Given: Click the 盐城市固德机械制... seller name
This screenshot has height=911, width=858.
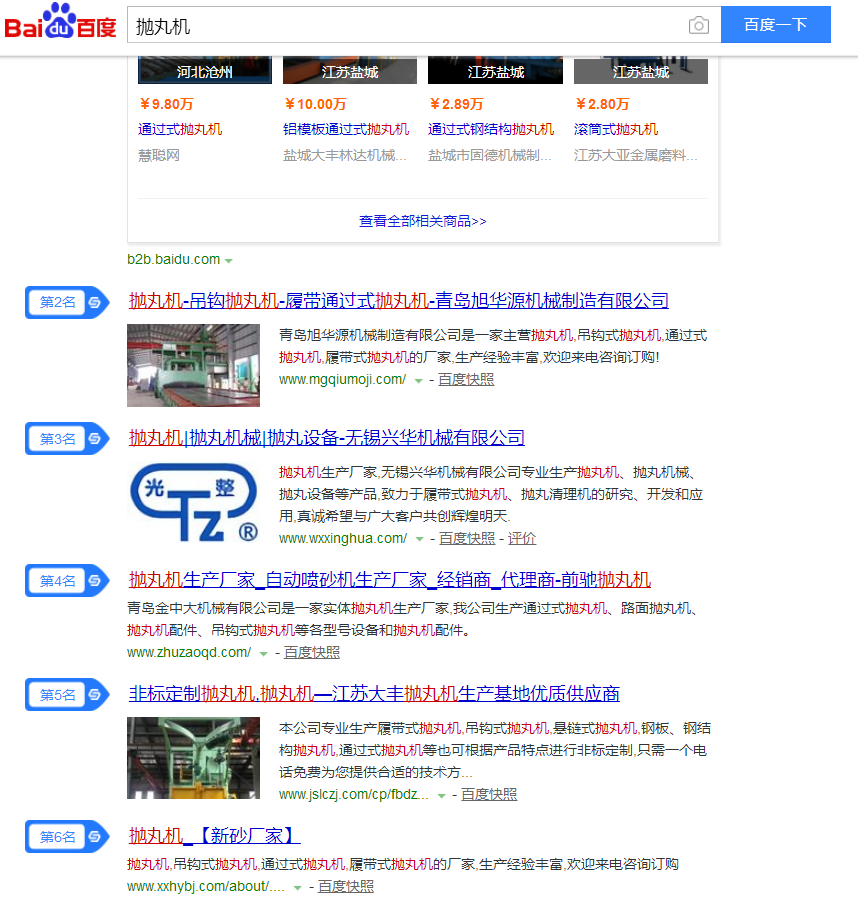Looking at the screenshot, I should coord(490,156).
